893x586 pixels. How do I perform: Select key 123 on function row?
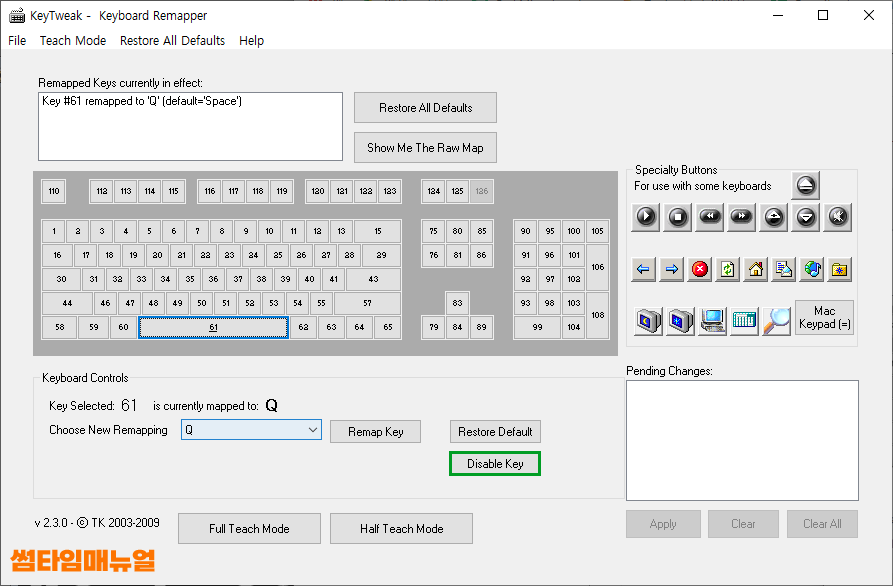[x=390, y=191]
